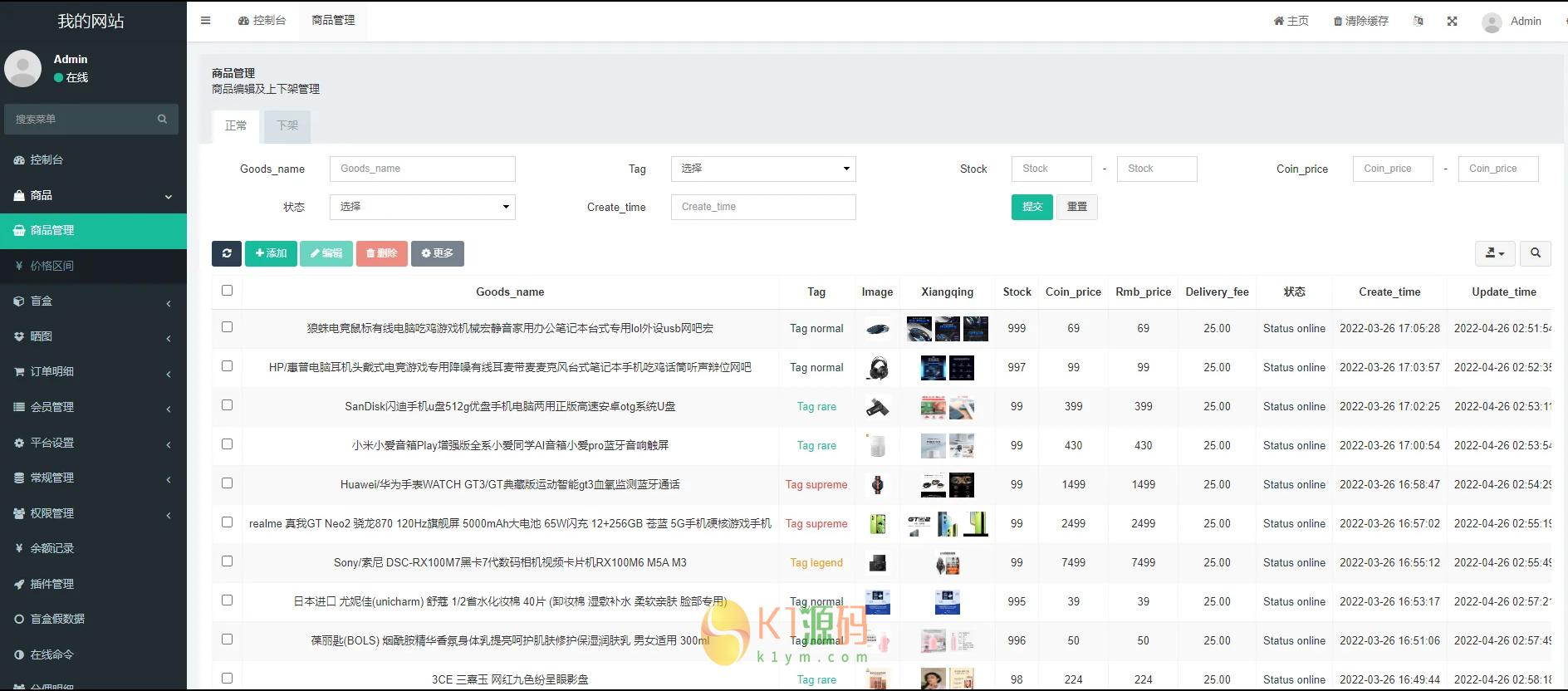Open the 控制台 top tab

coord(262,21)
